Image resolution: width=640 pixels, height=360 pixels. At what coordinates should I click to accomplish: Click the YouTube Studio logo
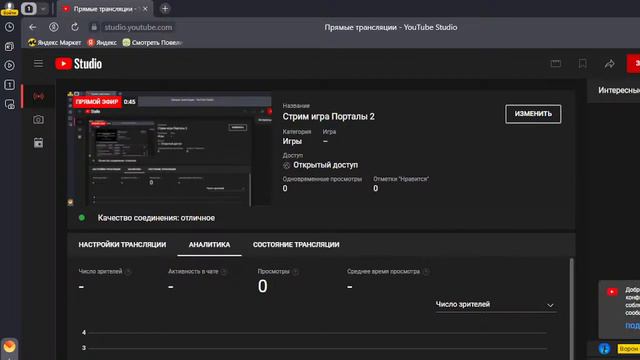point(79,64)
